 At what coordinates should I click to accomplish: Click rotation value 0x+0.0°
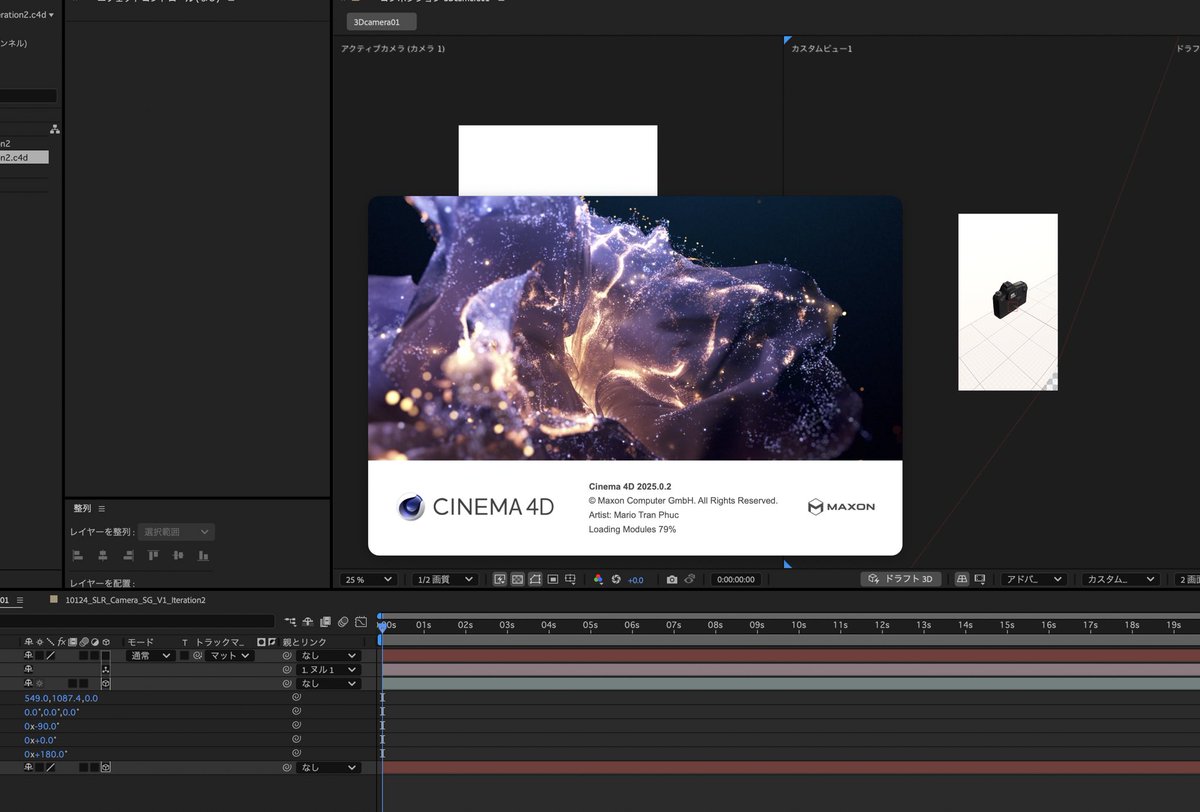pyautogui.click(x=40, y=740)
